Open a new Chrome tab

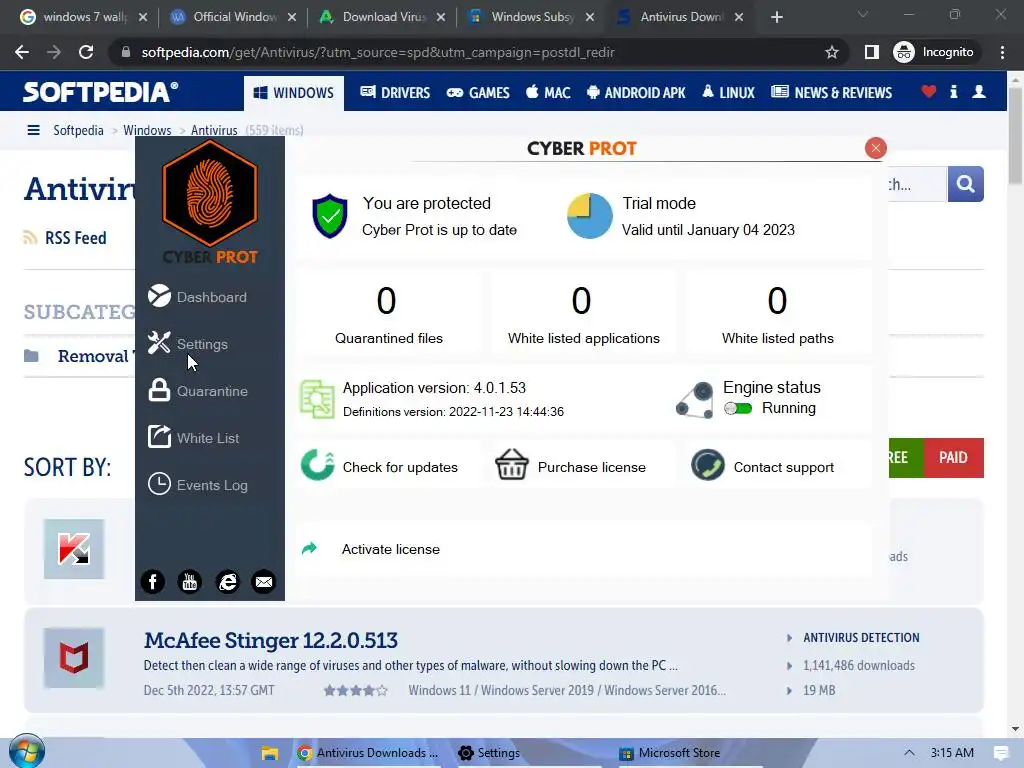click(x=776, y=17)
